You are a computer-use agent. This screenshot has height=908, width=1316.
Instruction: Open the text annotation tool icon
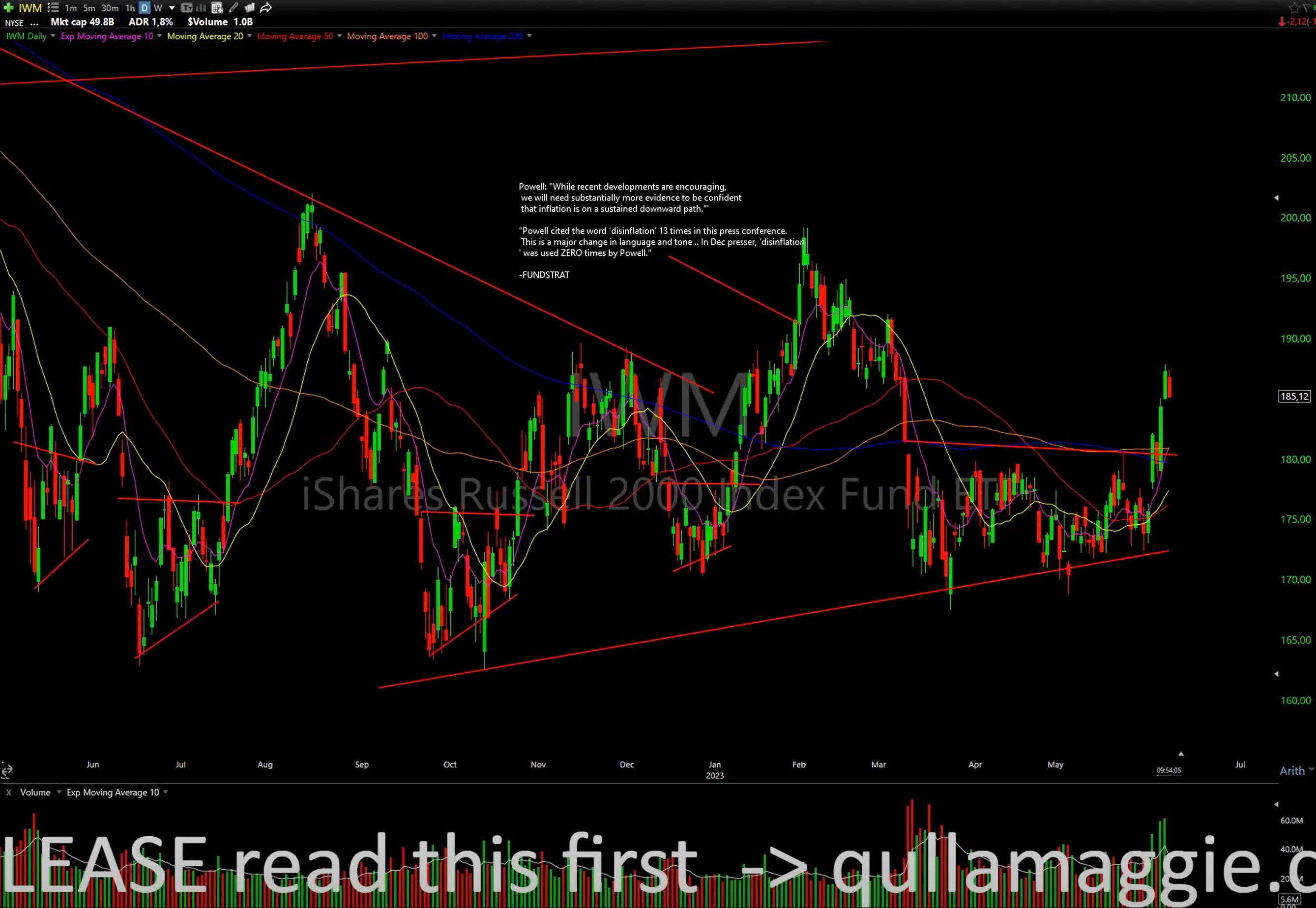click(x=186, y=8)
